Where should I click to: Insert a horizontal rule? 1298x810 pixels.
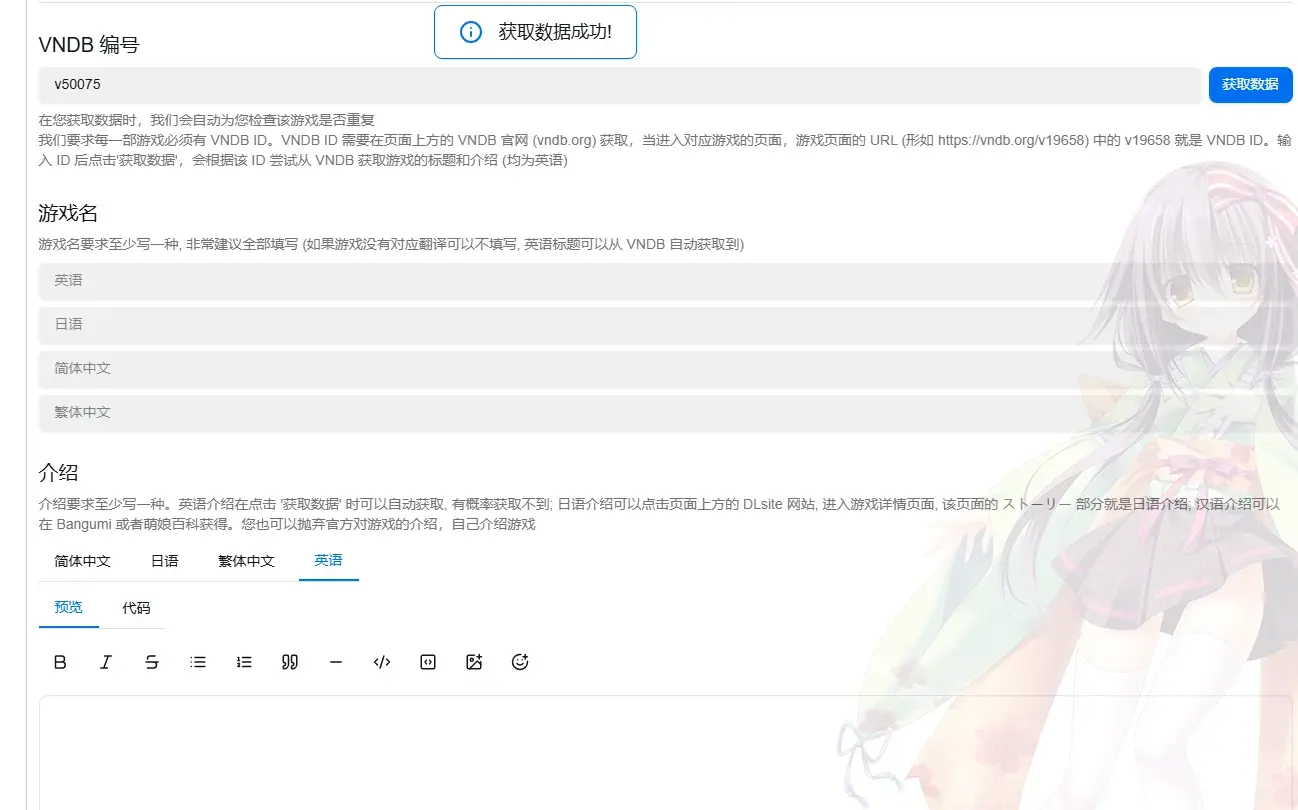coord(336,662)
